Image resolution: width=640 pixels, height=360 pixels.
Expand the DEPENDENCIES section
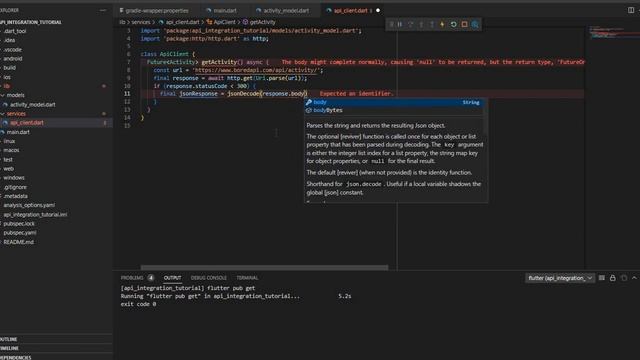click(56, 357)
